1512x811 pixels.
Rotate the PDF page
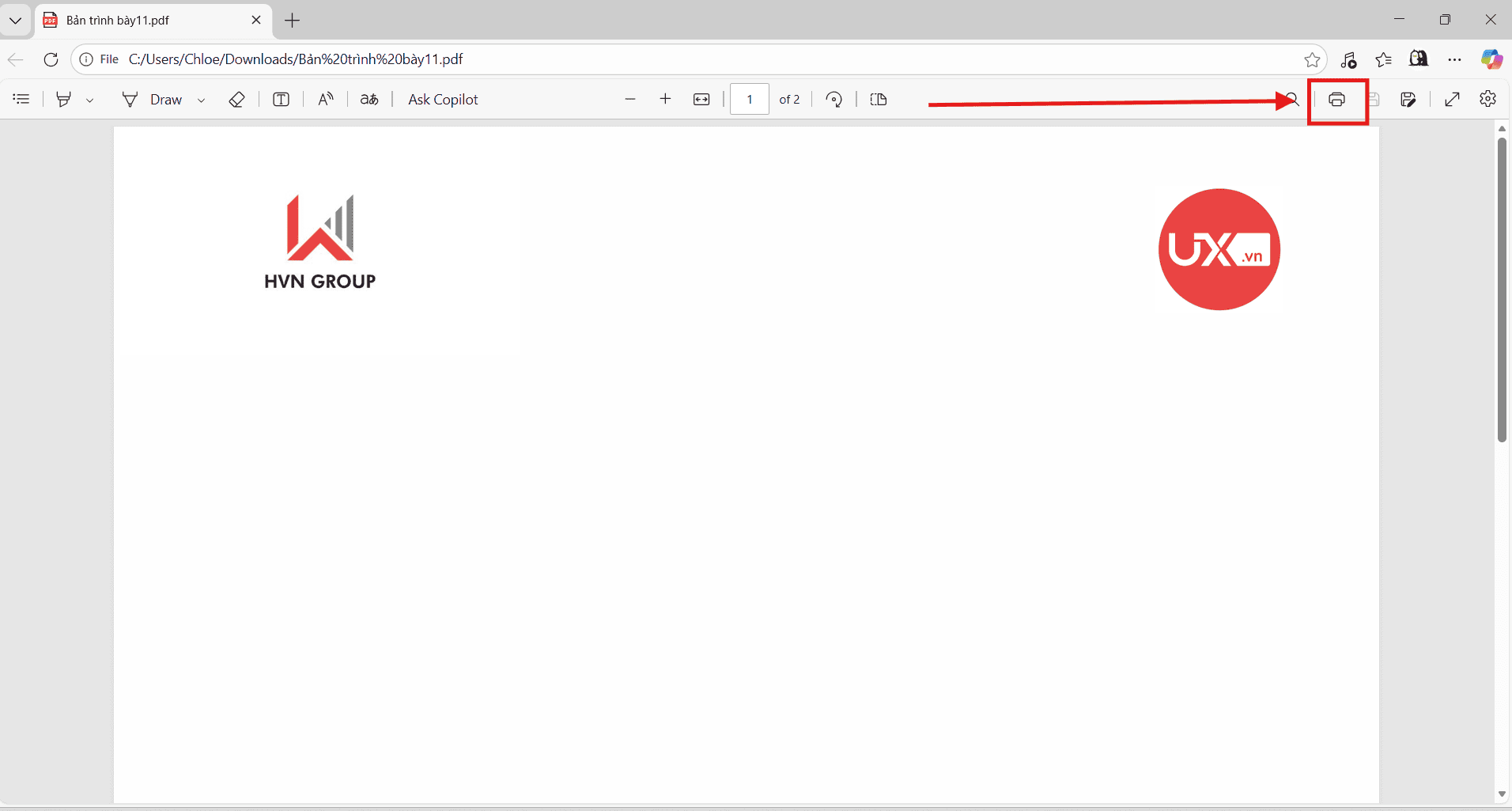point(833,99)
